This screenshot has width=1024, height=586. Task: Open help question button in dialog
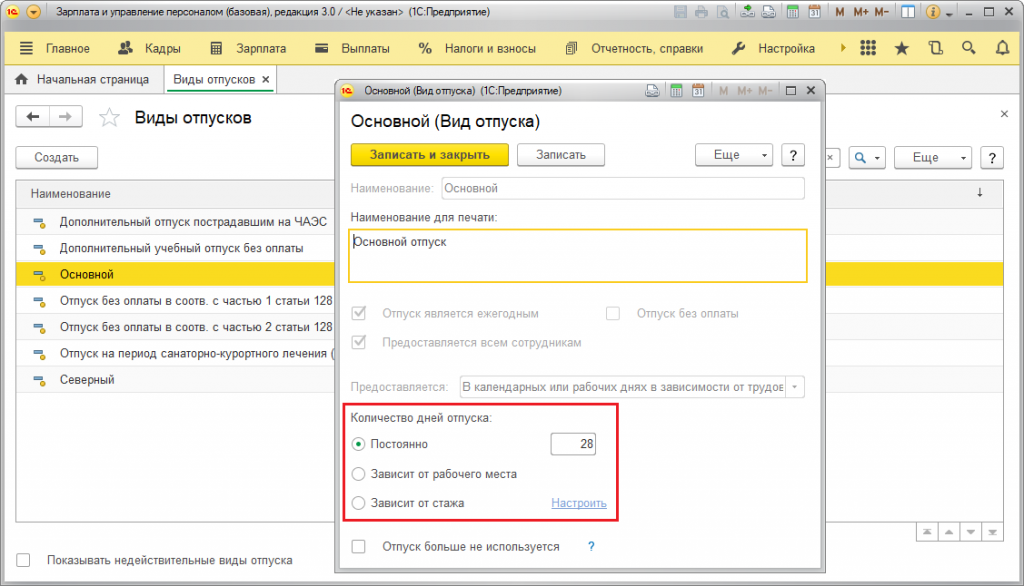(x=793, y=155)
